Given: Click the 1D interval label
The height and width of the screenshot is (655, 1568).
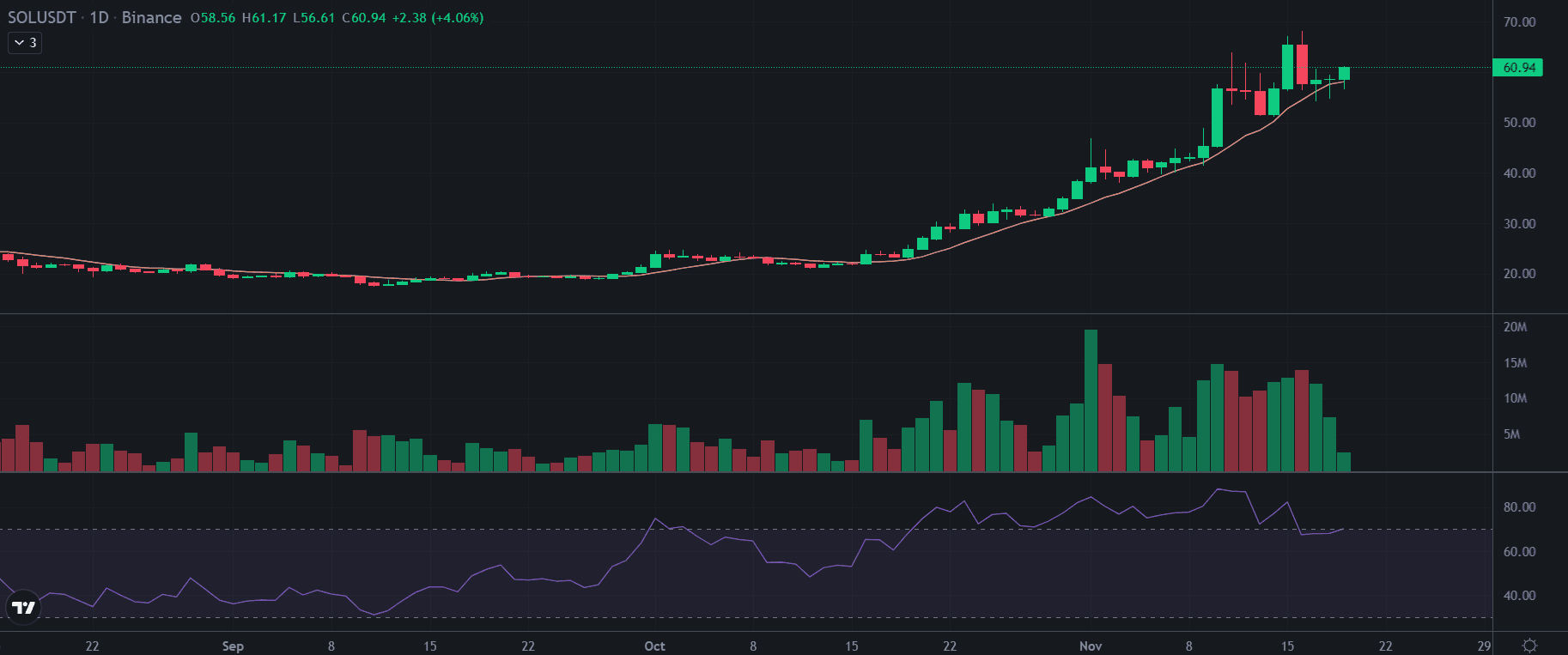Looking at the screenshot, I should tap(99, 18).
